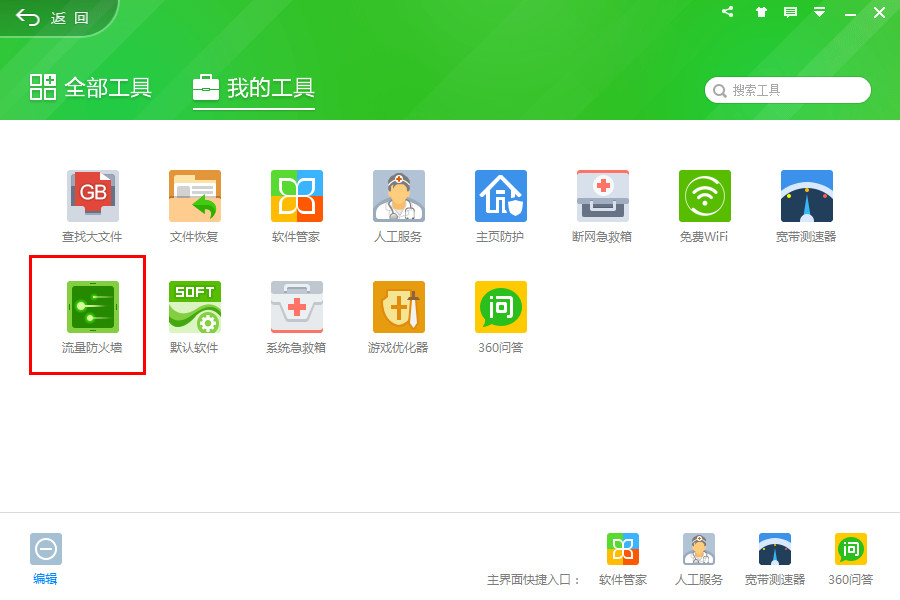Open the 免费WiFi free WiFi tool

704,196
